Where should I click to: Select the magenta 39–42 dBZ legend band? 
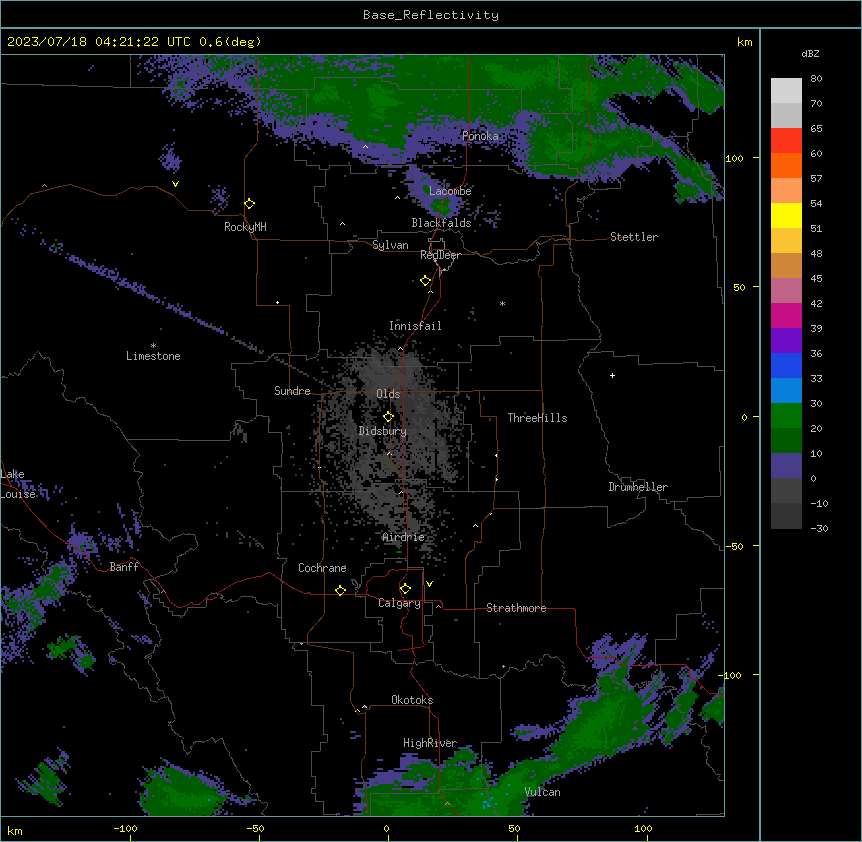click(x=786, y=315)
